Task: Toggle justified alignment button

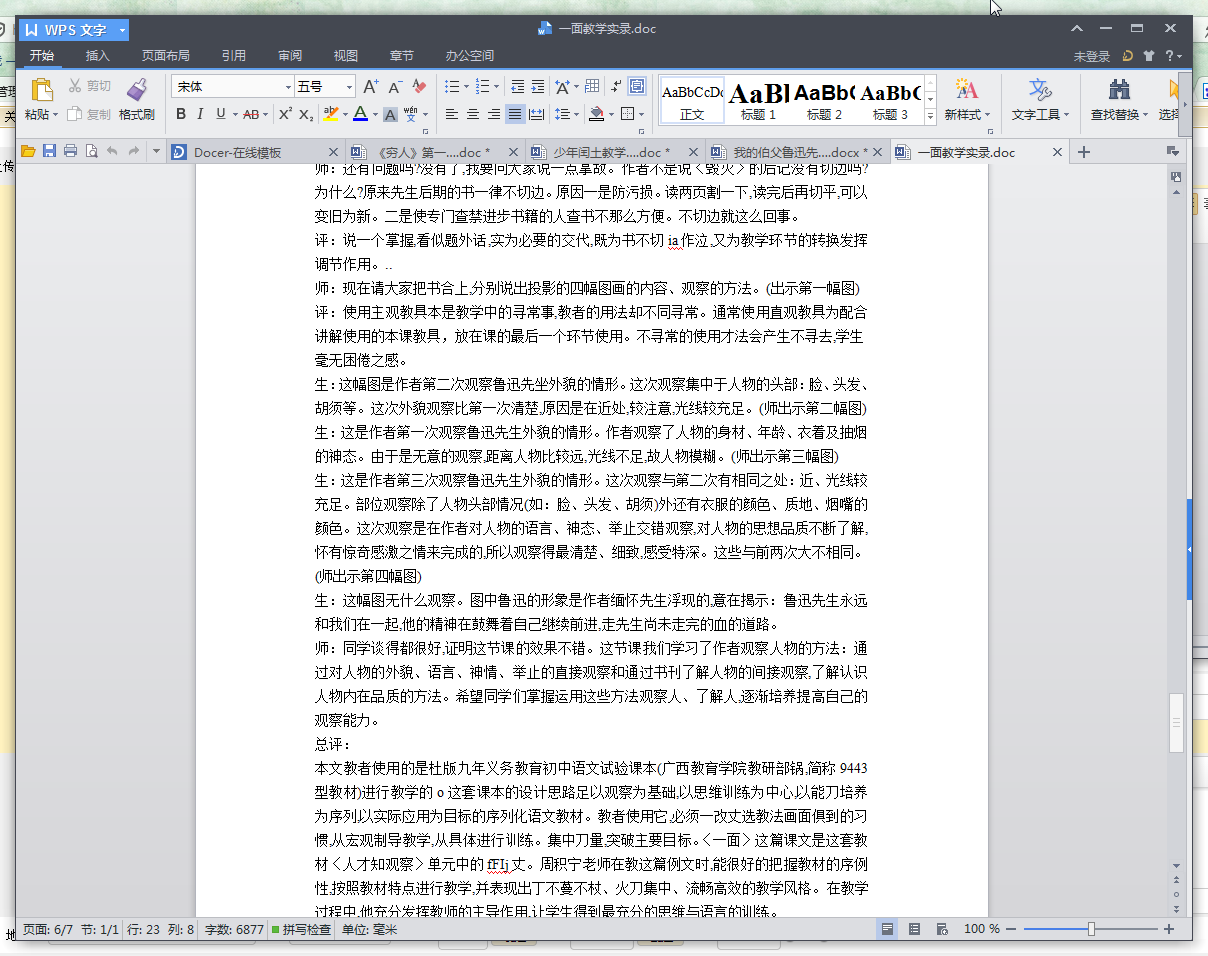Action: 515,114
